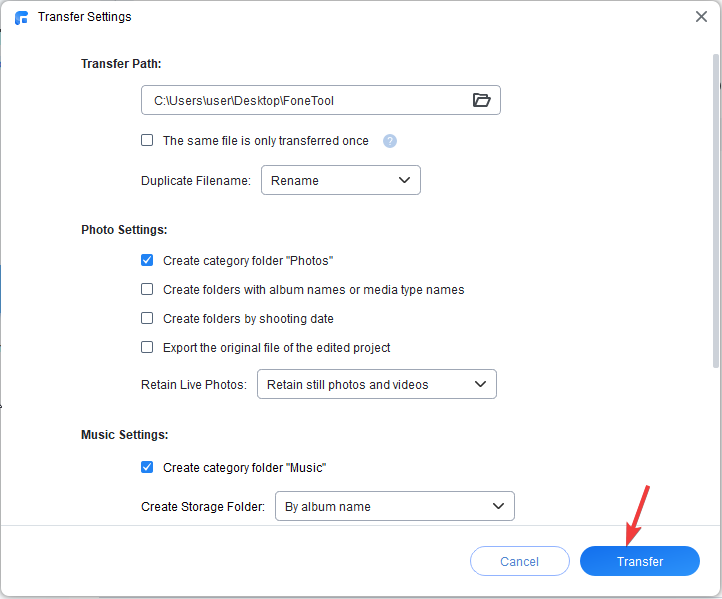The width and height of the screenshot is (722, 599).
Task: Open folder browser for transfer path
Action: 481,100
